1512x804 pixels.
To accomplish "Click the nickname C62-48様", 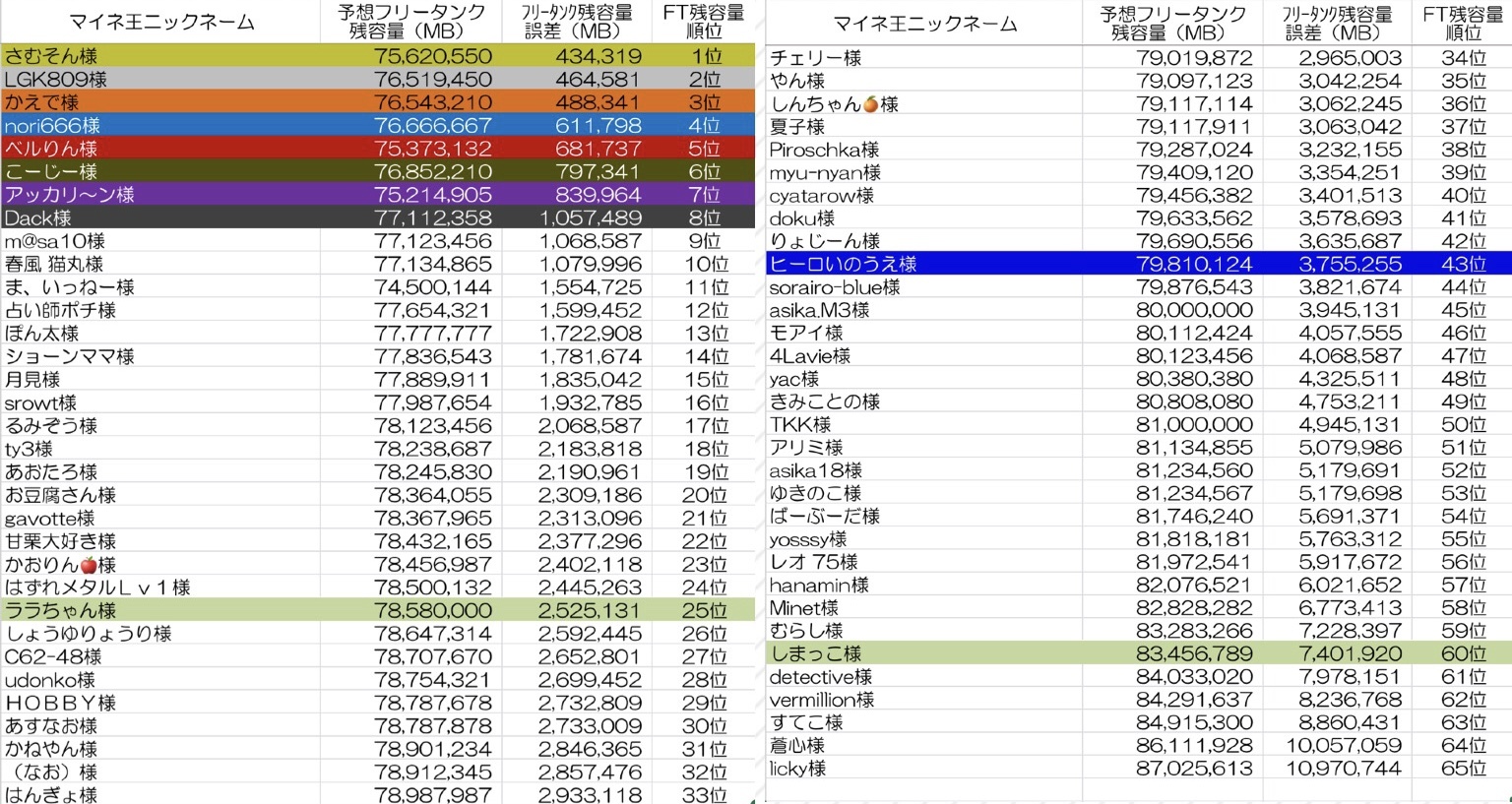I will click(x=53, y=656).
